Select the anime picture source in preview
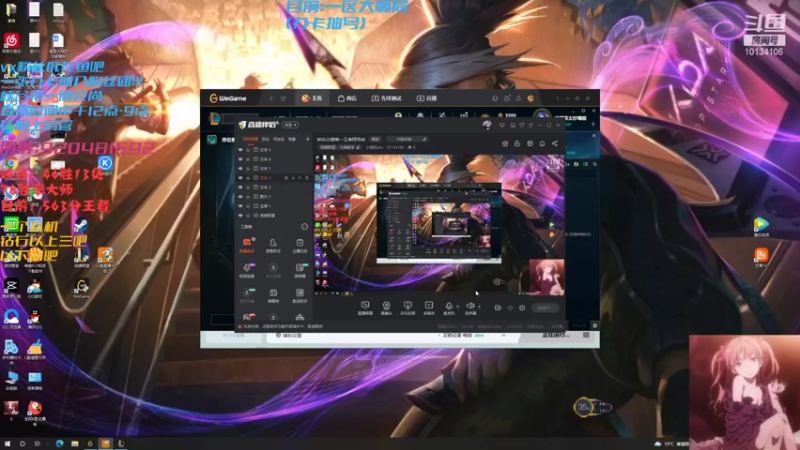Screen dimensions: 800x450 (547, 277)
